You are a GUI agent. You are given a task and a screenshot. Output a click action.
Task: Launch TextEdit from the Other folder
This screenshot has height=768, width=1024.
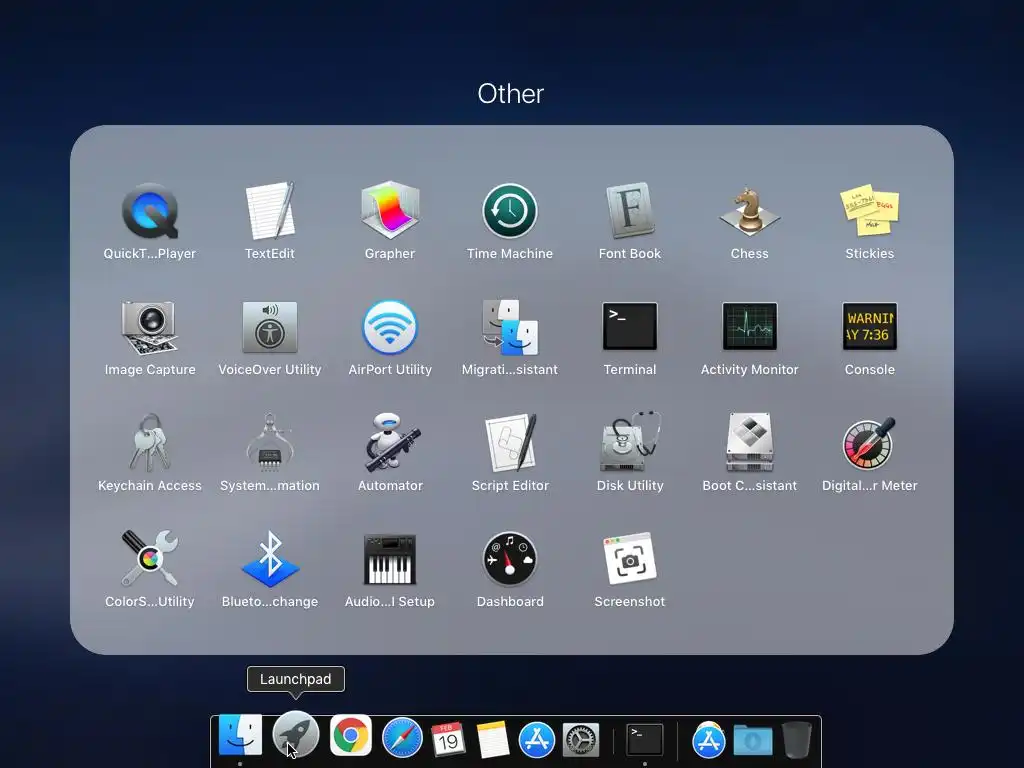270,211
